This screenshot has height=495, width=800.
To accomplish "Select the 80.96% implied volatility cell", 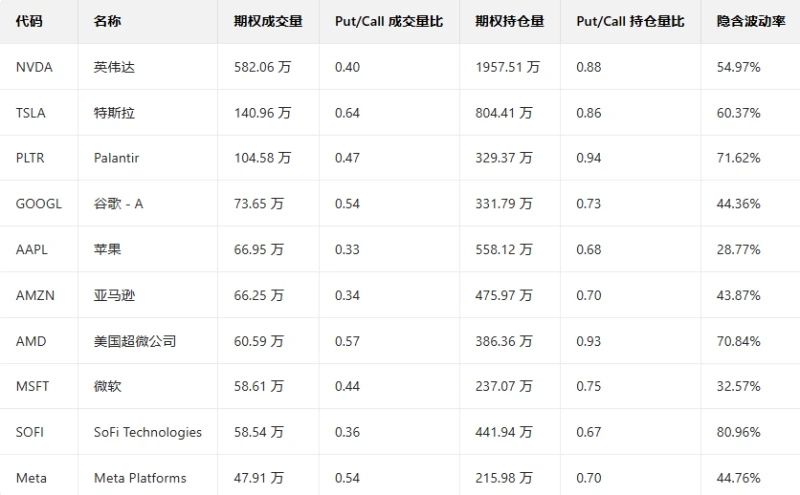I will 739,432.
